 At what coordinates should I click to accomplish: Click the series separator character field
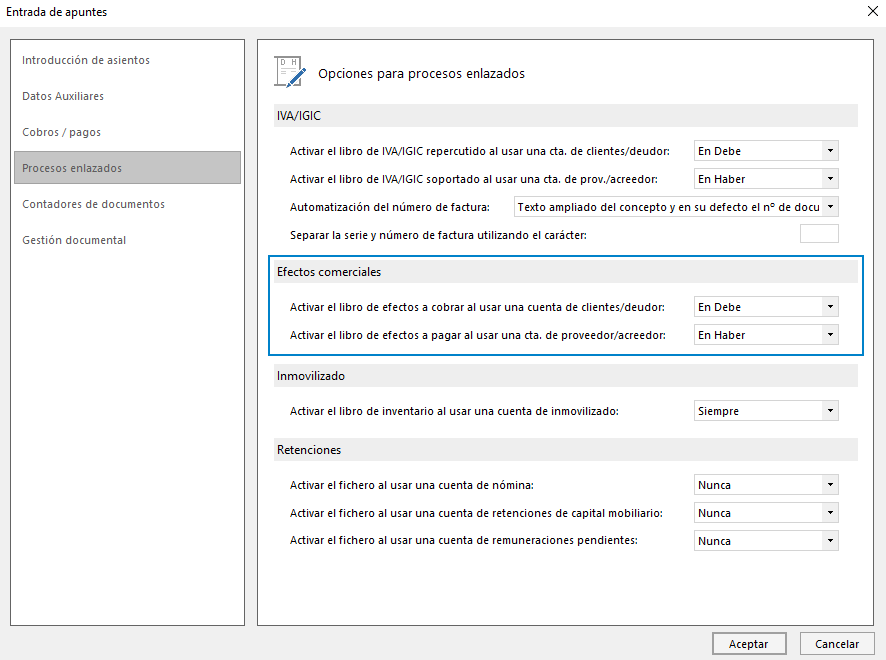click(x=819, y=234)
